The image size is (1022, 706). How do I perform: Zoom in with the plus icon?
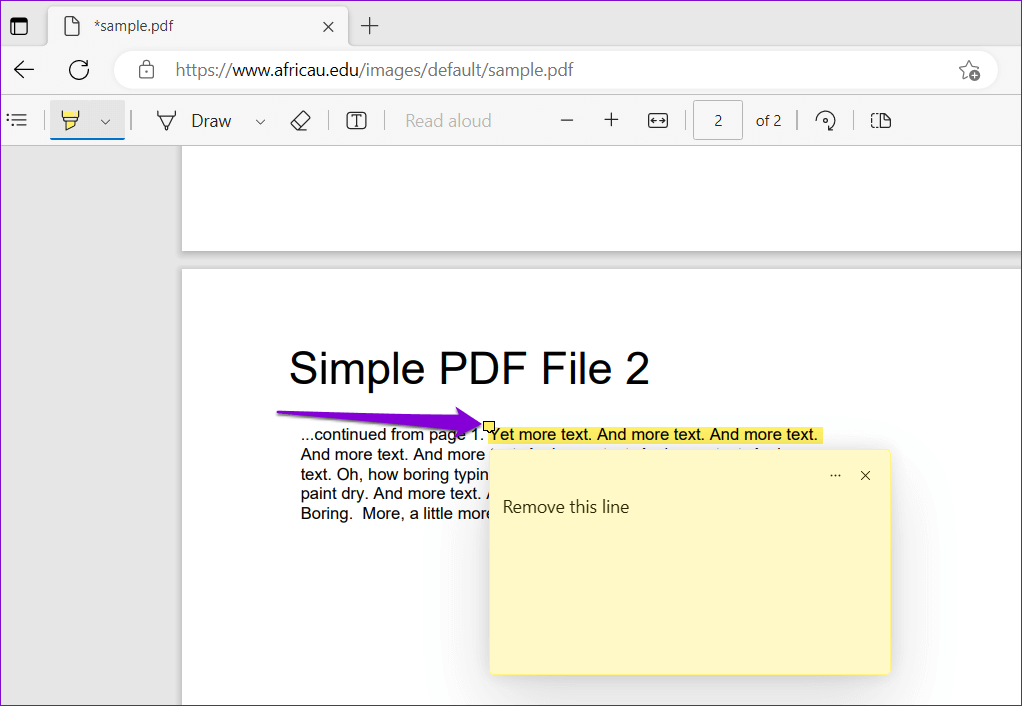612,121
